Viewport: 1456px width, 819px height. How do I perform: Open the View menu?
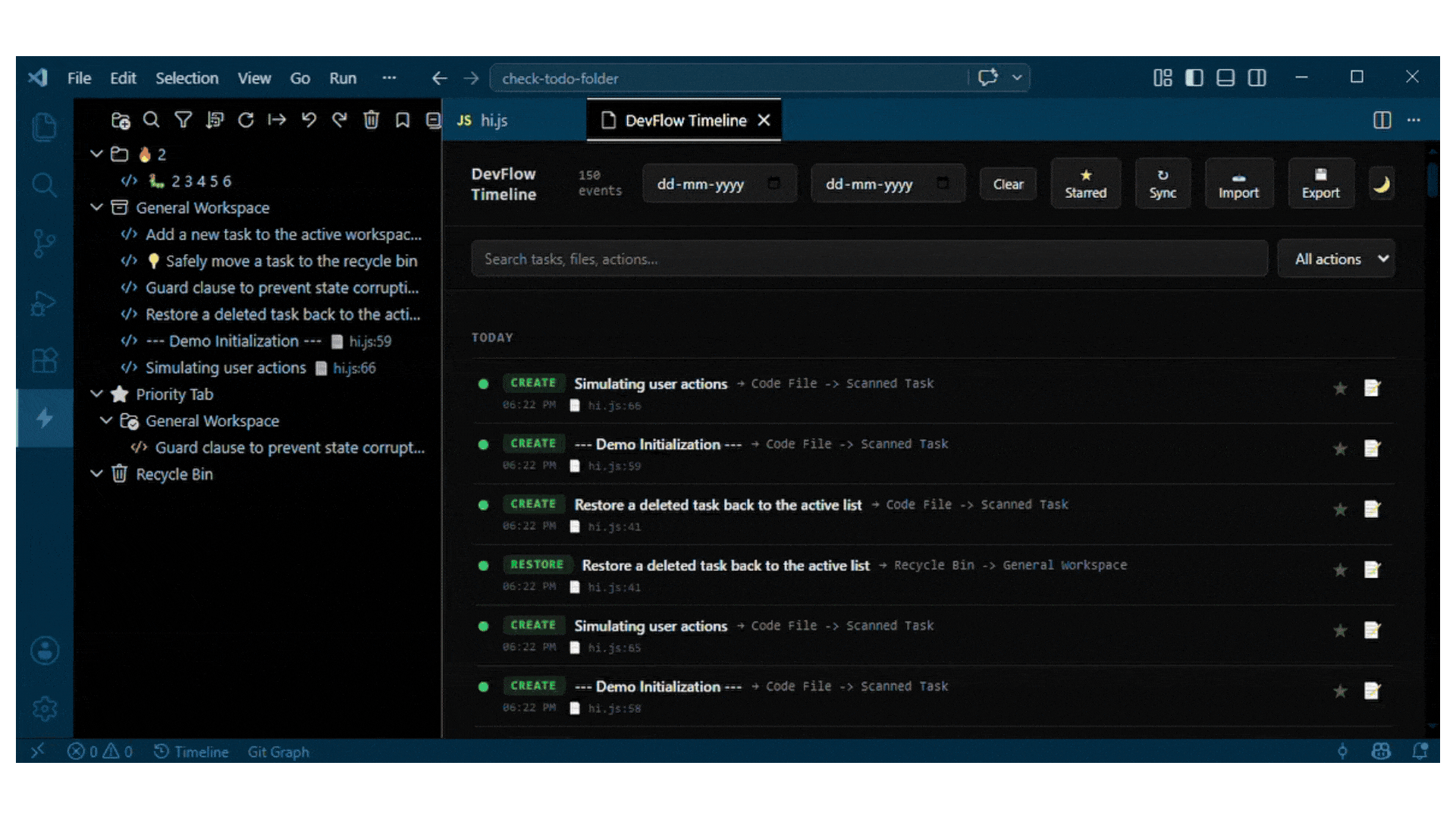click(254, 78)
